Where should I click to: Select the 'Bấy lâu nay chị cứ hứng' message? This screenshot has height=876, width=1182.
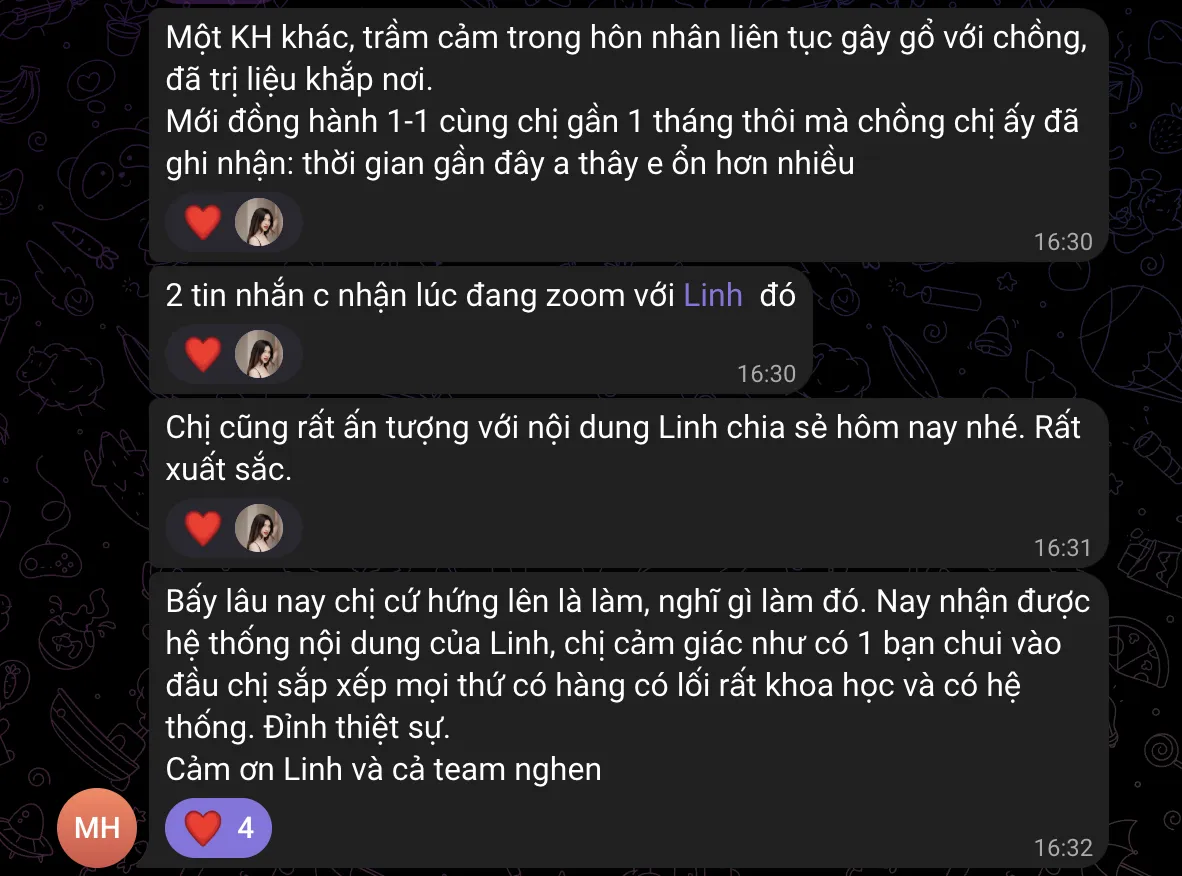tap(629, 721)
